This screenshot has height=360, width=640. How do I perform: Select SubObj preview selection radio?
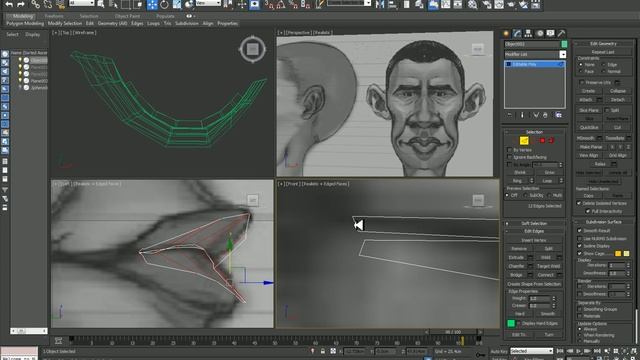point(526,196)
